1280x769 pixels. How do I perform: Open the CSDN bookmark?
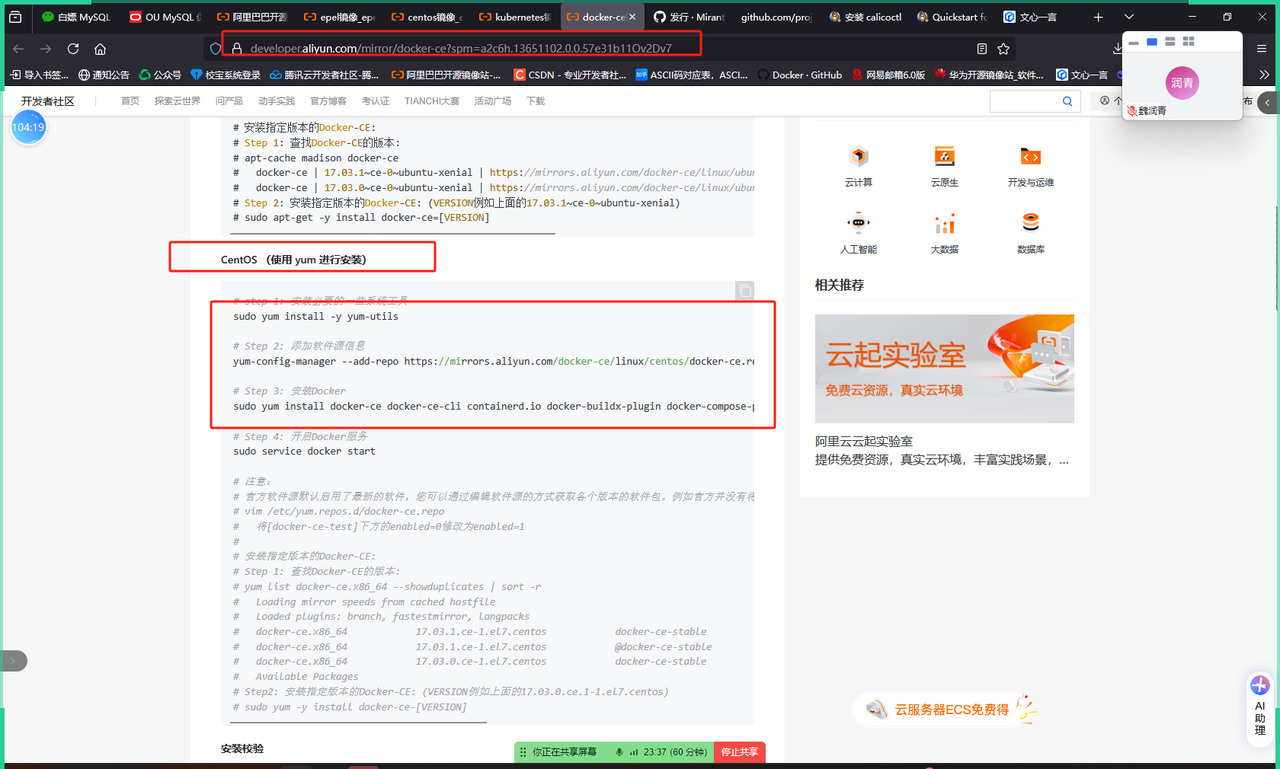(570, 74)
